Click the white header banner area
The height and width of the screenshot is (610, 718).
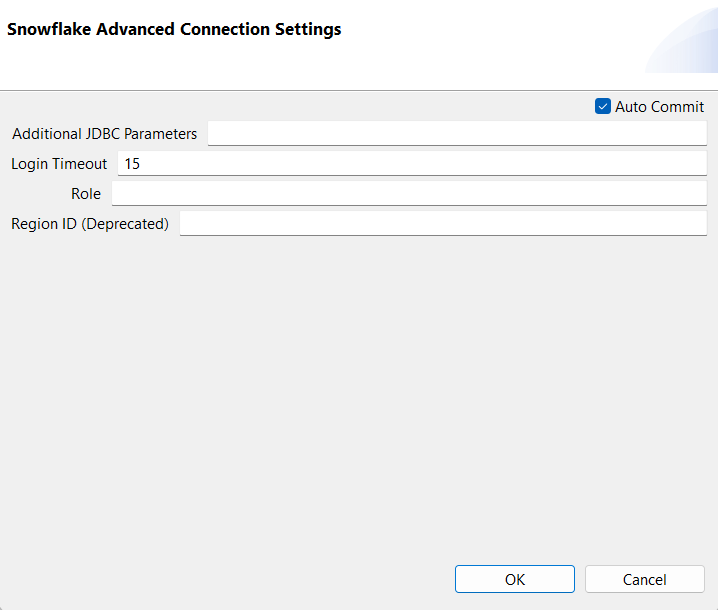[x=400, y=60]
